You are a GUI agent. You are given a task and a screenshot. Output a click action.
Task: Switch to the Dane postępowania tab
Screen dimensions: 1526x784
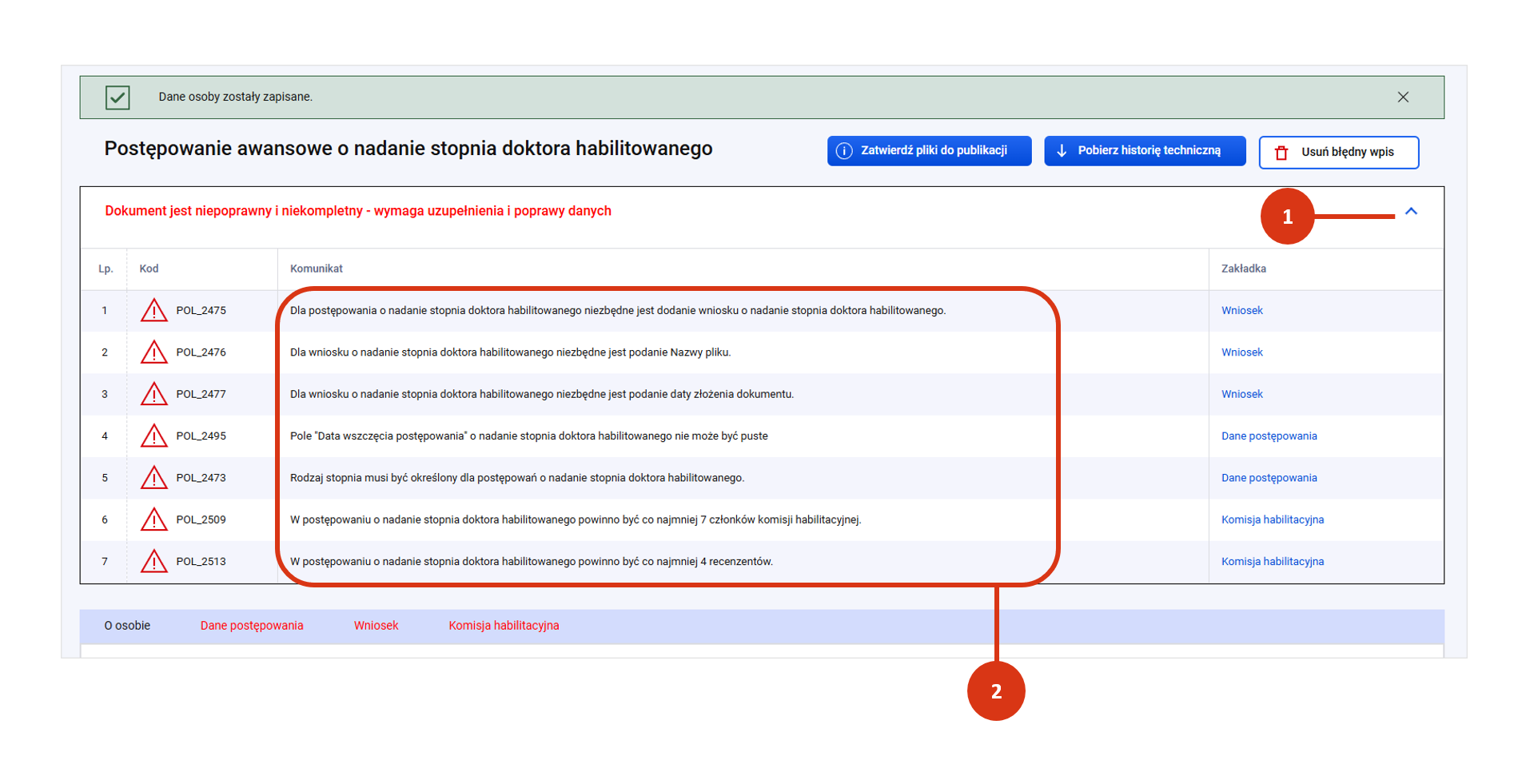(252, 626)
